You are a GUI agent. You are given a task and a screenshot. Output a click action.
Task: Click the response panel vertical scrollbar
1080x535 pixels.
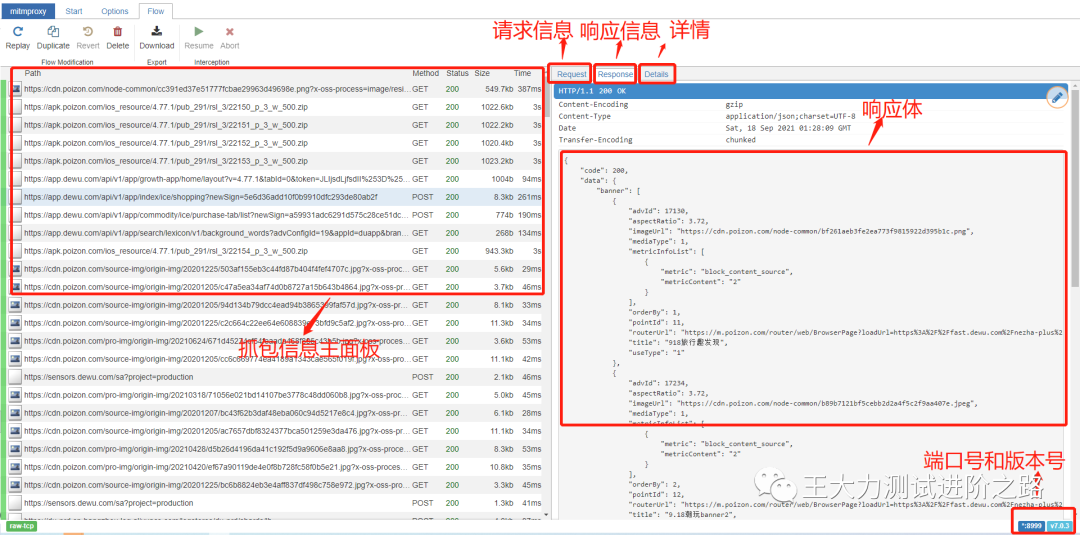click(x=1076, y=186)
